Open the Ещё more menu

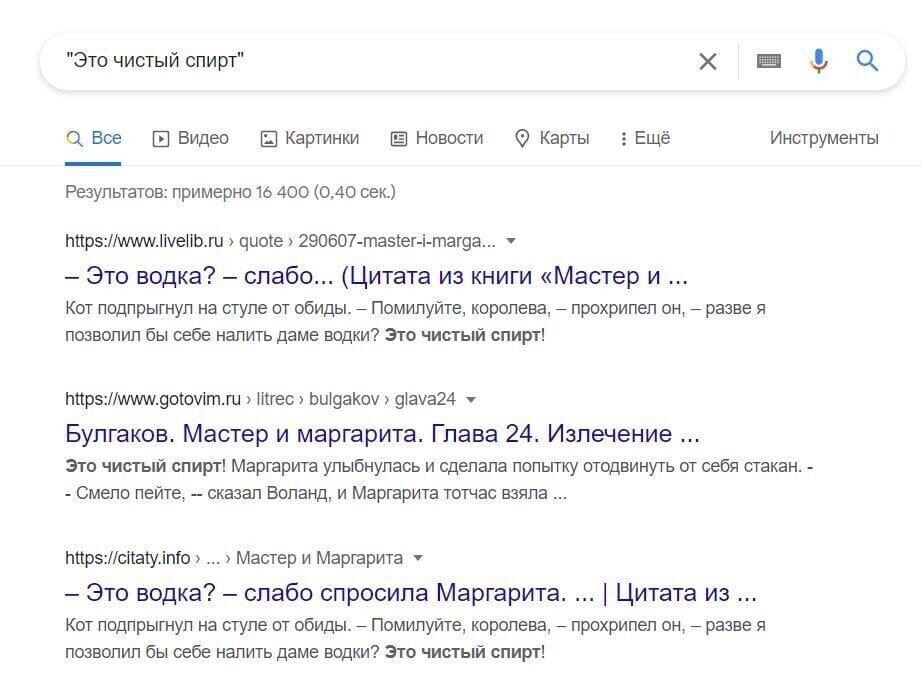(x=645, y=139)
